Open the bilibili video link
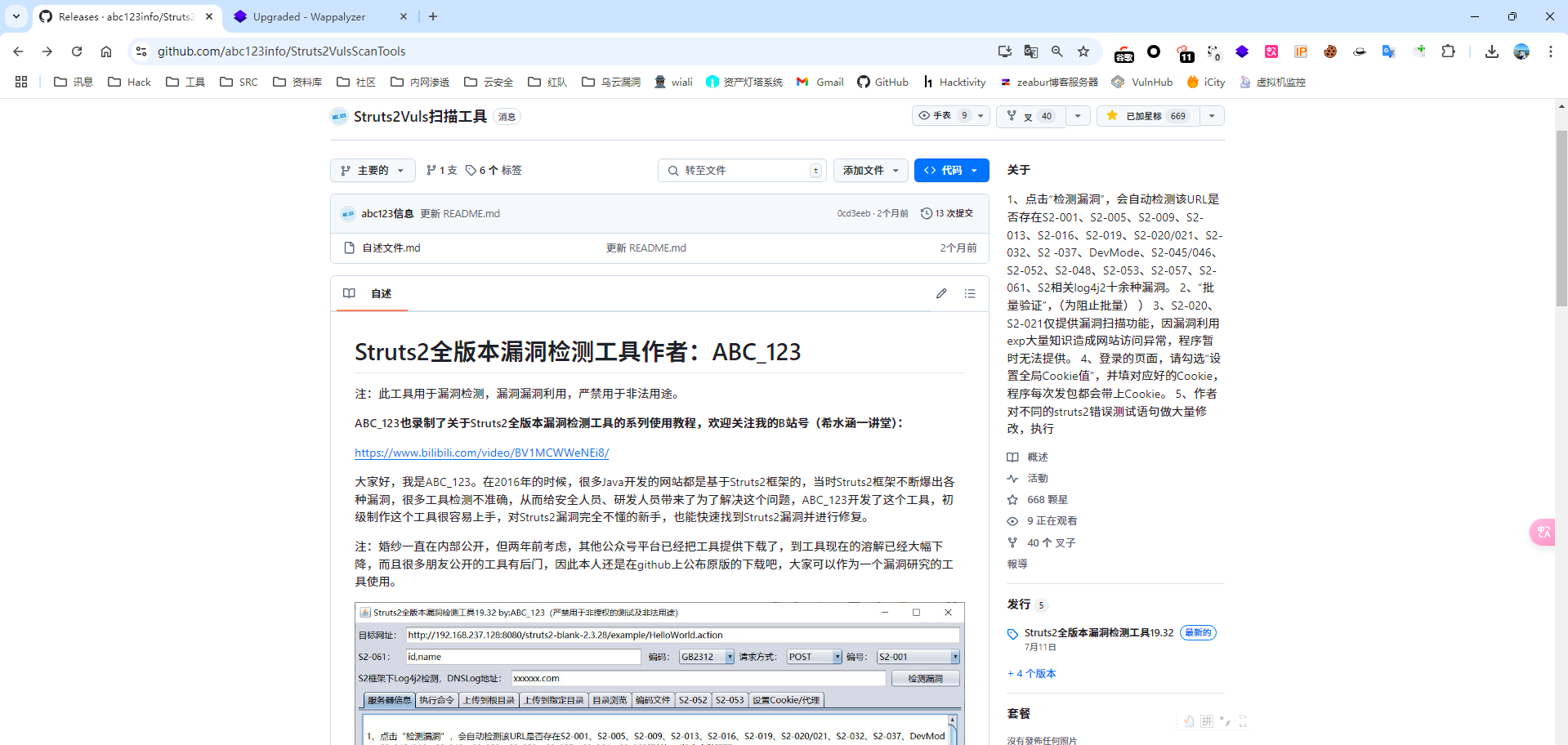Screen dimensions: 1568x745 point(481,453)
